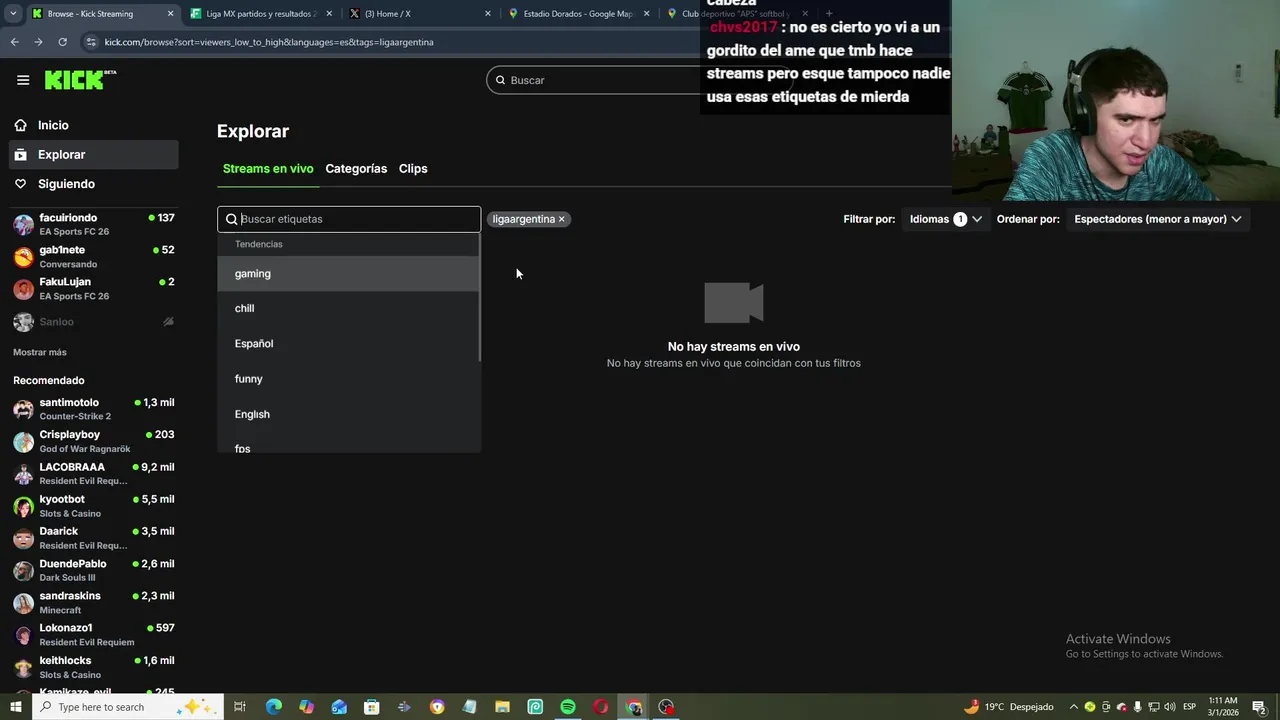Click the Windows taskbar search box
This screenshot has width=1280, height=720.
[126, 707]
